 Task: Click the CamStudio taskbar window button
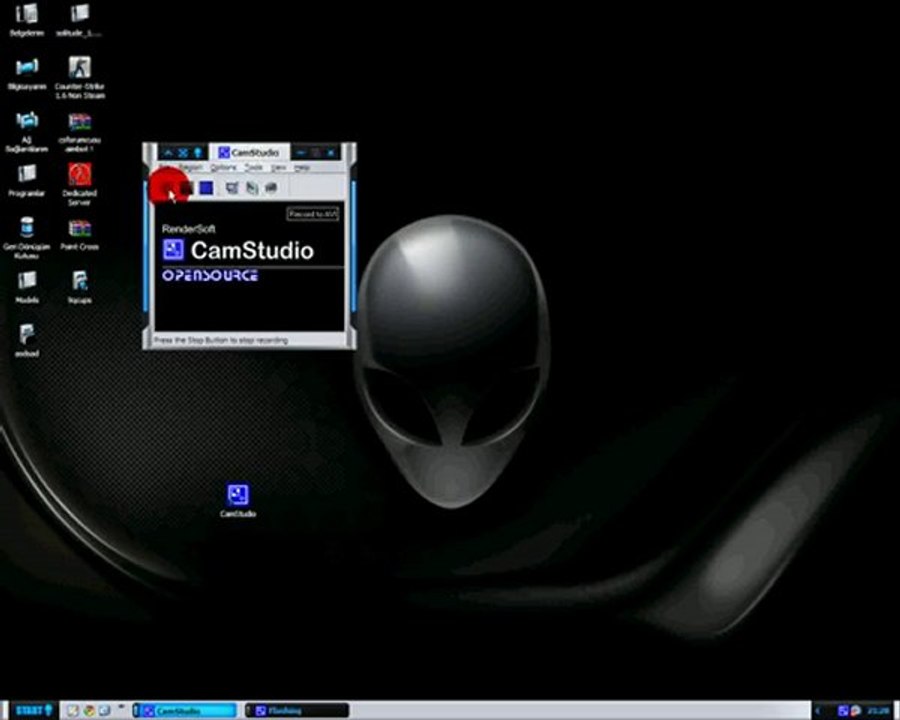(186, 710)
